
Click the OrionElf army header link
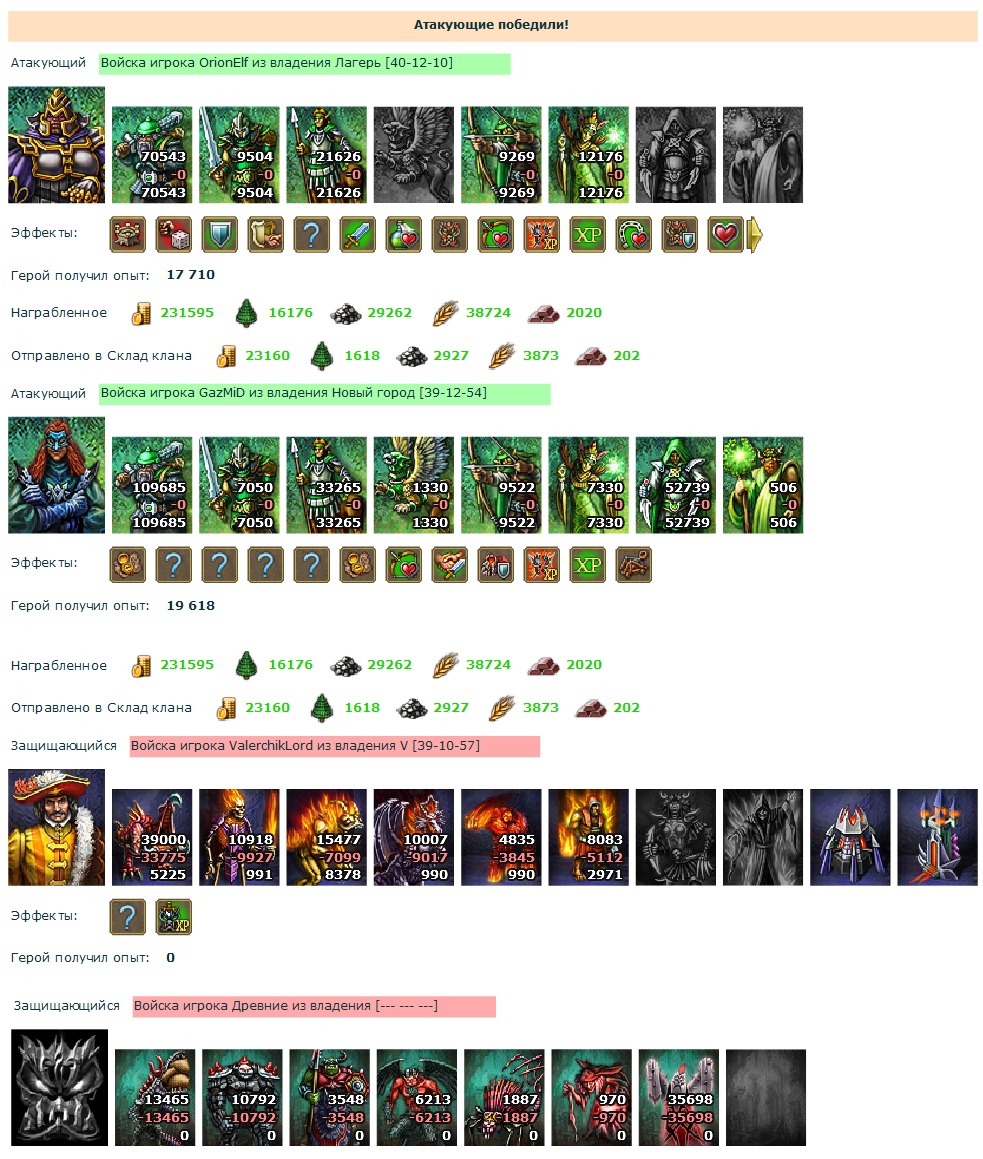point(305,64)
